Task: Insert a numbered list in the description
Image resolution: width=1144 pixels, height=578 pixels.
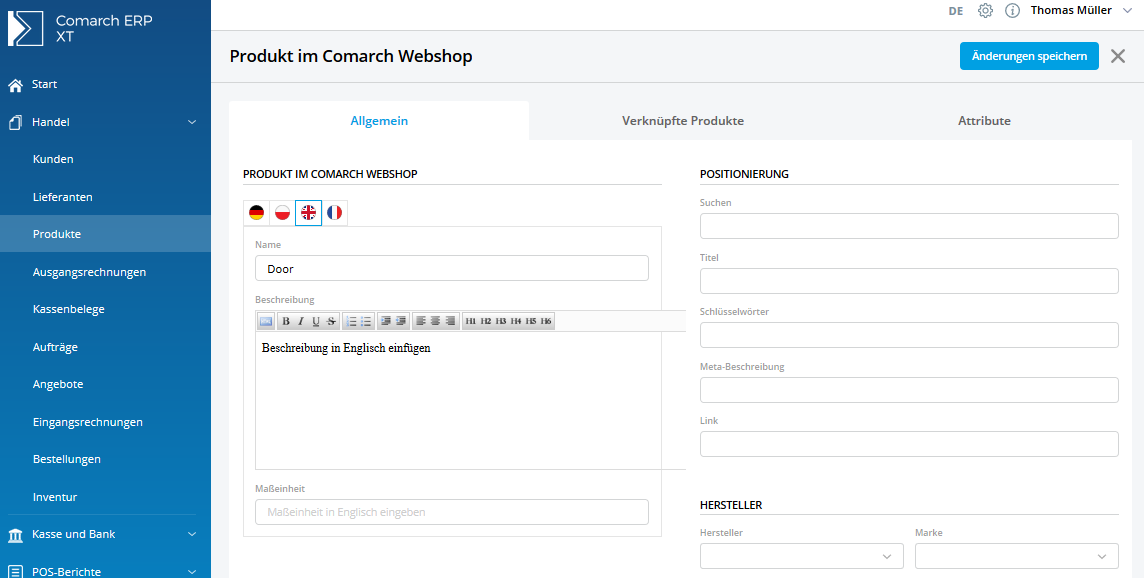Action: point(351,321)
